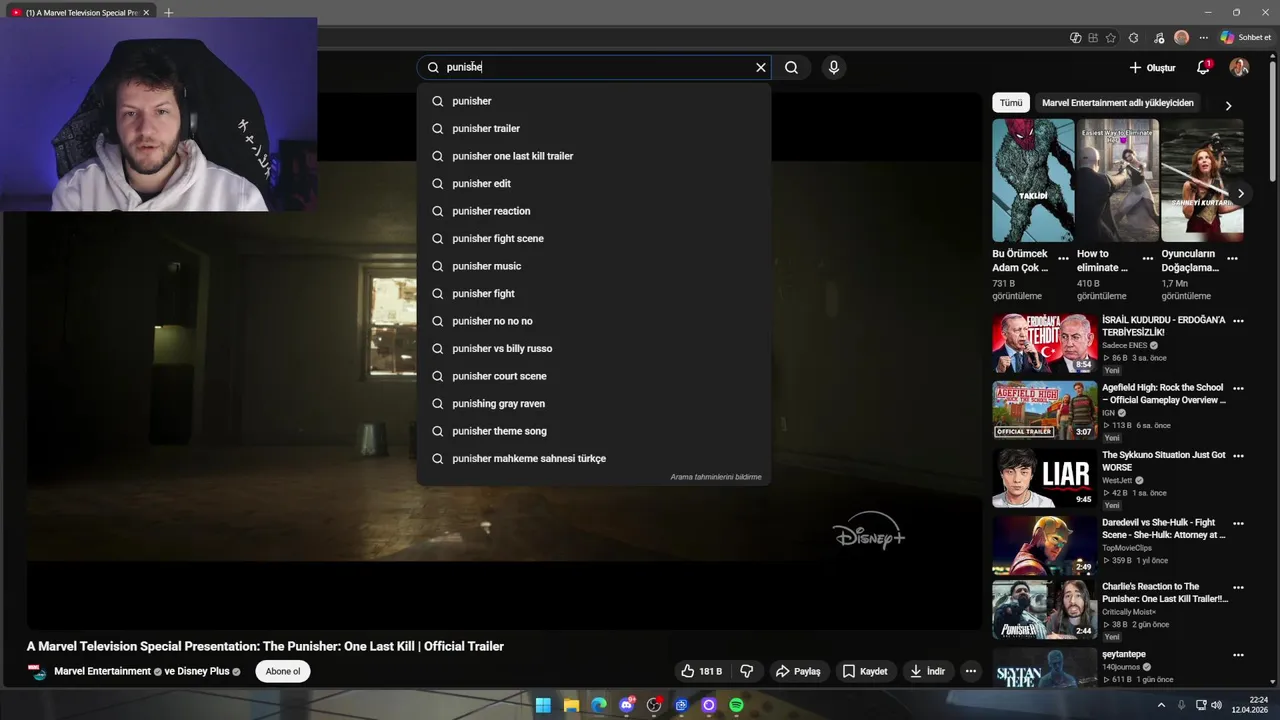The height and width of the screenshot is (720, 1280).
Task: Open File Explorer from the taskbar
Action: coord(571,705)
